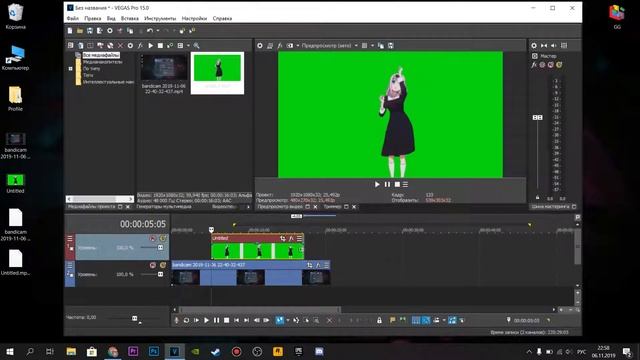This screenshot has width=640, height=360.
Task: Open the preview window hamburger menu
Action: (405, 184)
